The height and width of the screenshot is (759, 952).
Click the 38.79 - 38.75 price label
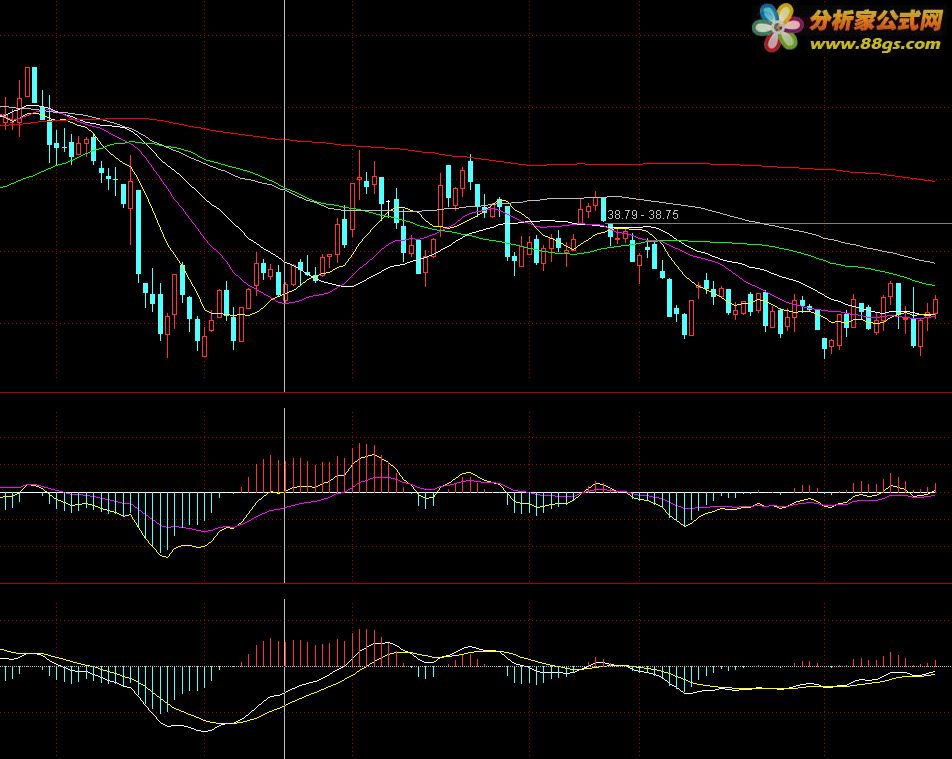643,215
